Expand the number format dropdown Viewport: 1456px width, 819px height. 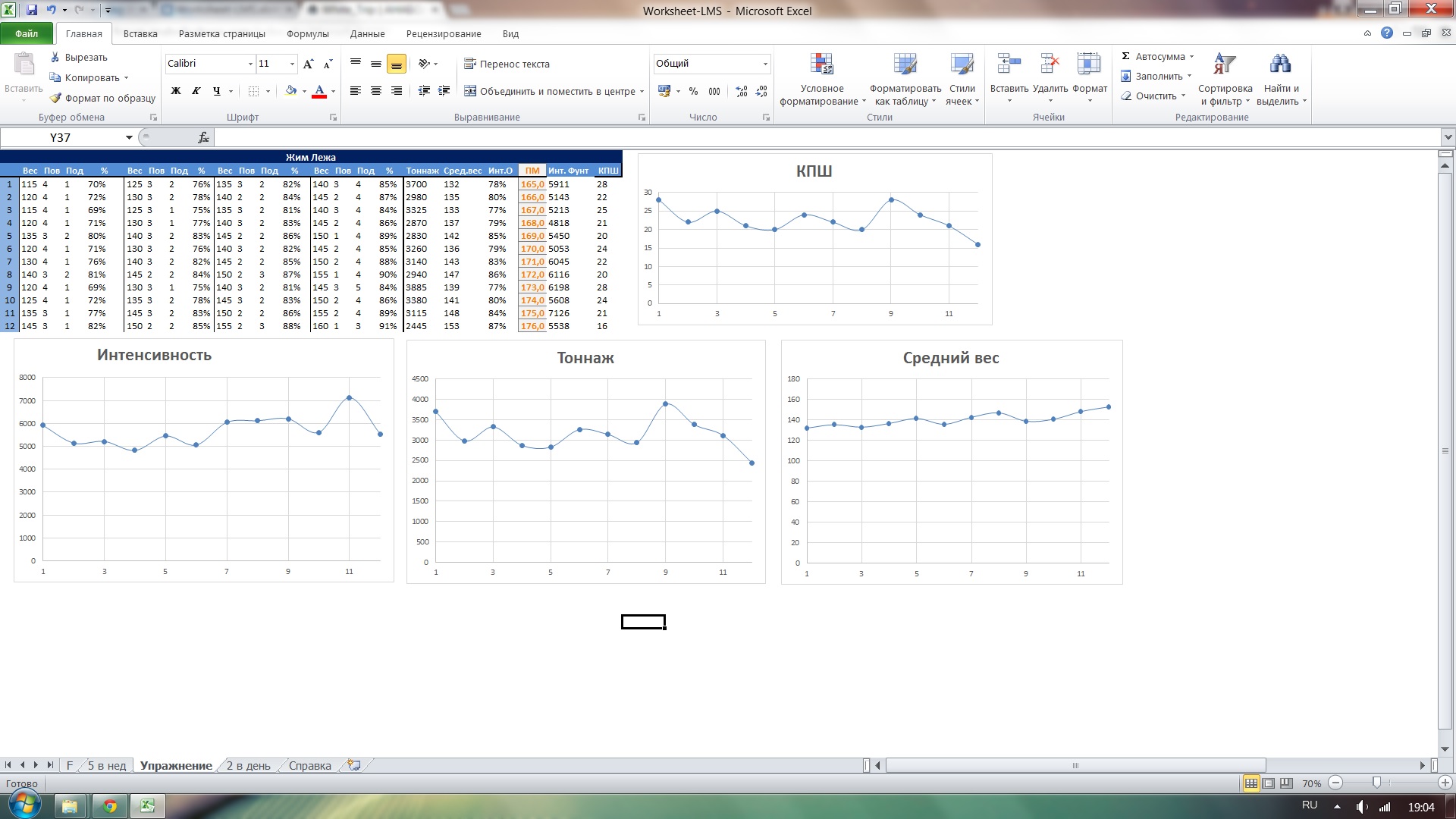(x=765, y=64)
